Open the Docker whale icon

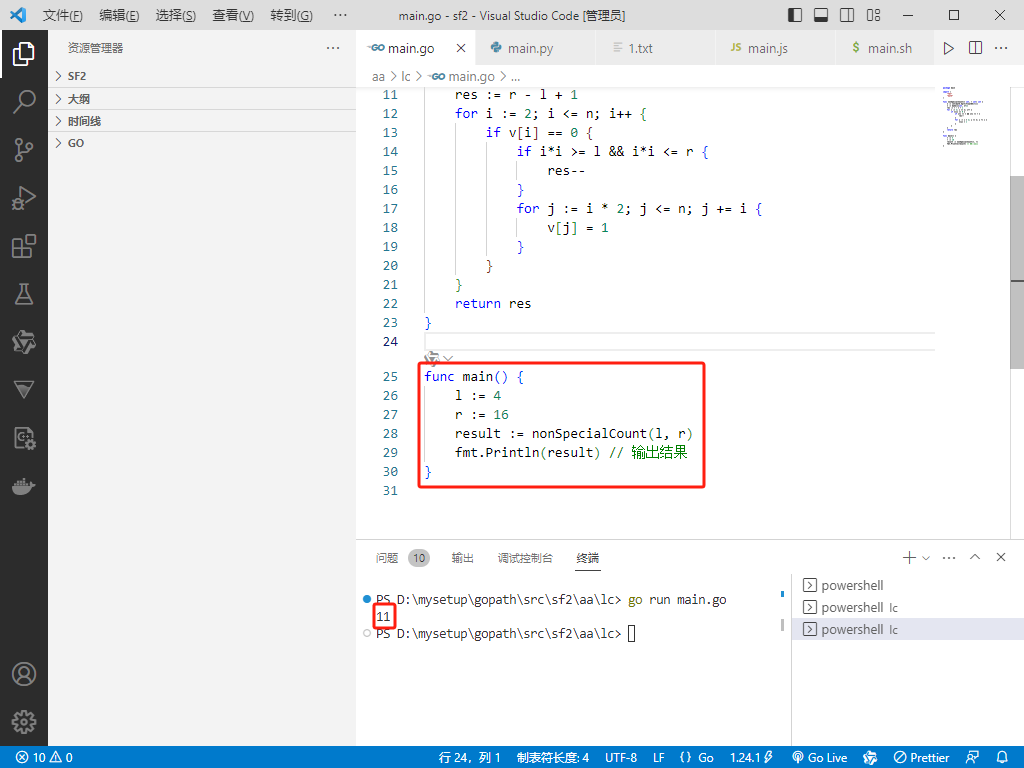tap(24, 487)
